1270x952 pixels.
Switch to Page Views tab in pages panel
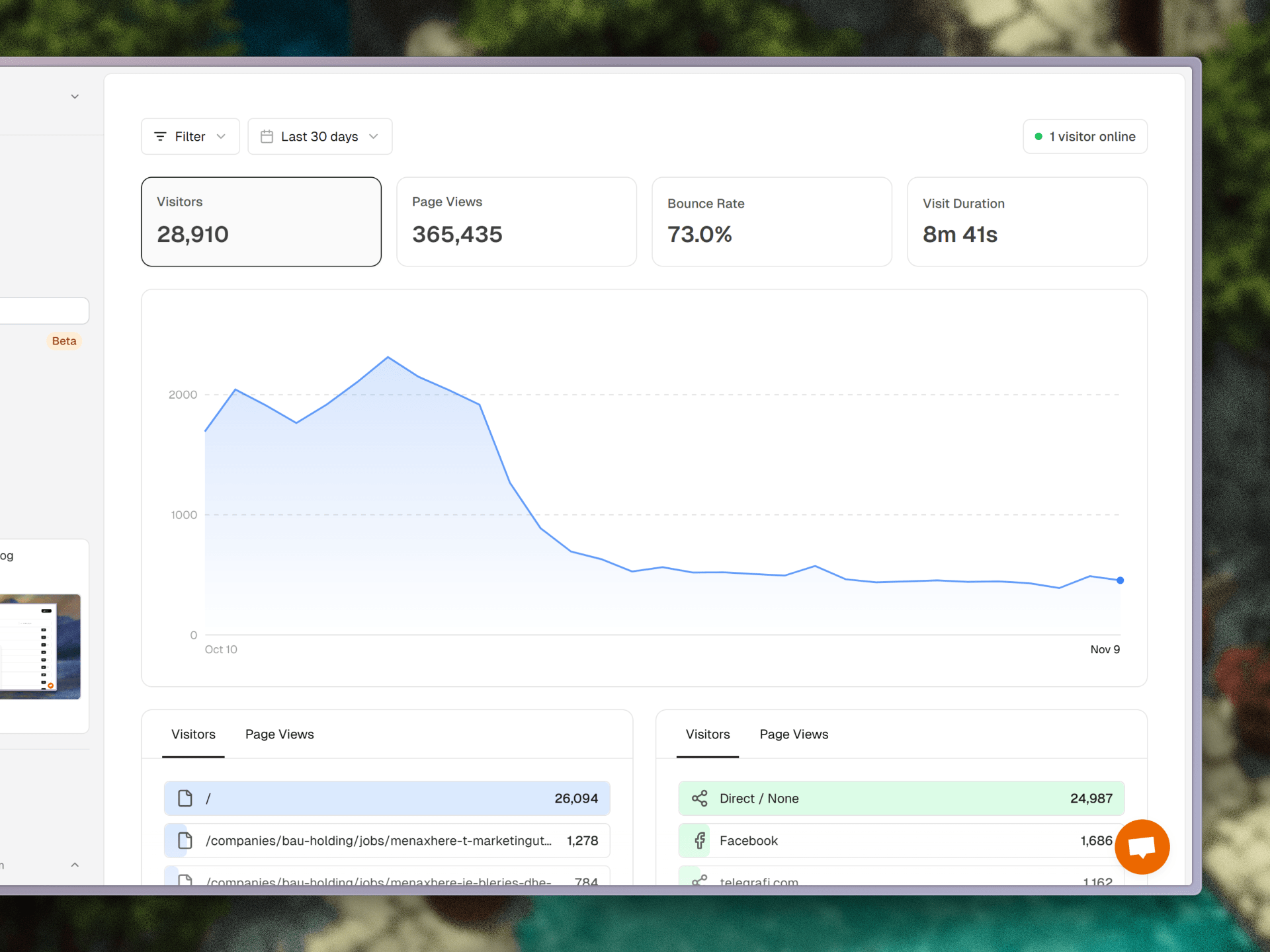[x=278, y=734]
